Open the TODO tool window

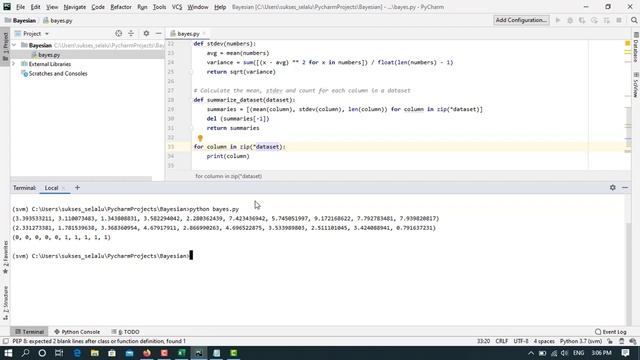[125, 332]
